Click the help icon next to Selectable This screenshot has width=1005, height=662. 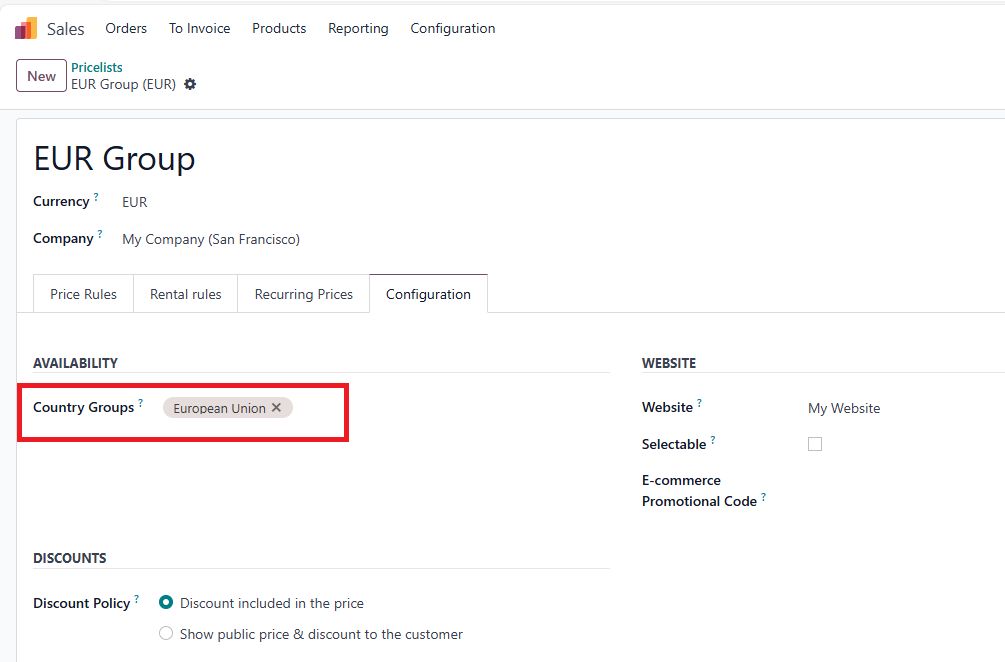[713, 441]
